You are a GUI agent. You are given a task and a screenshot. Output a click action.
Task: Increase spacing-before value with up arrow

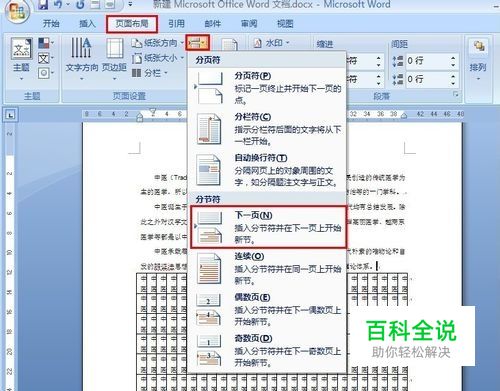[x=453, y=58]
